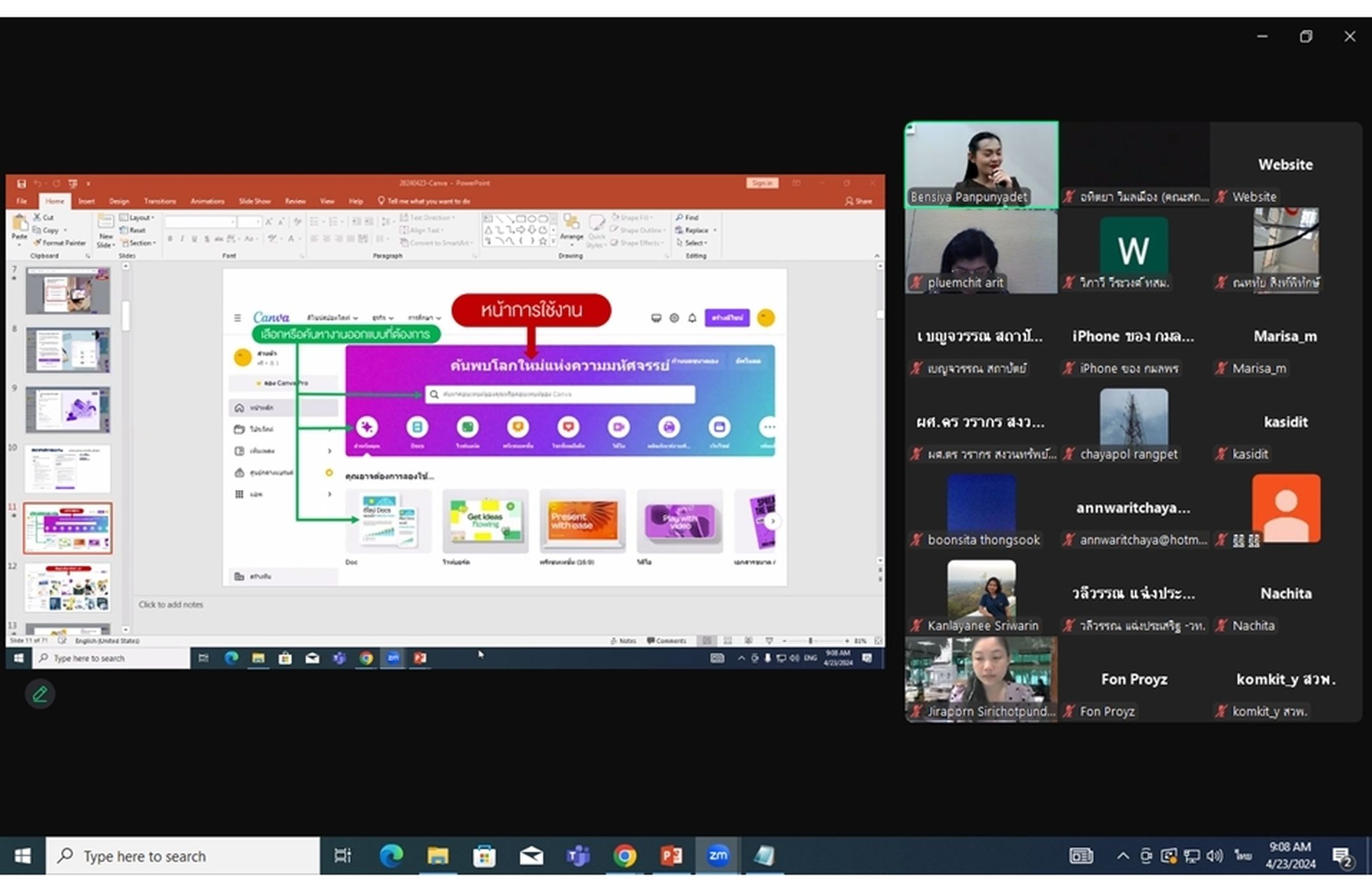1372x892 pixels.
Task: Switch to Normal view in status bar
Action: pos(706,640)
